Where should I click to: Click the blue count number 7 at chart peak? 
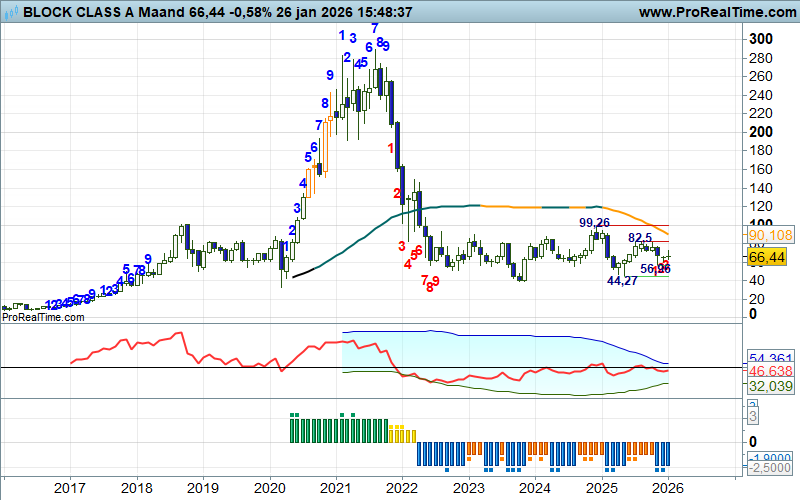click(x=374, y=28)
